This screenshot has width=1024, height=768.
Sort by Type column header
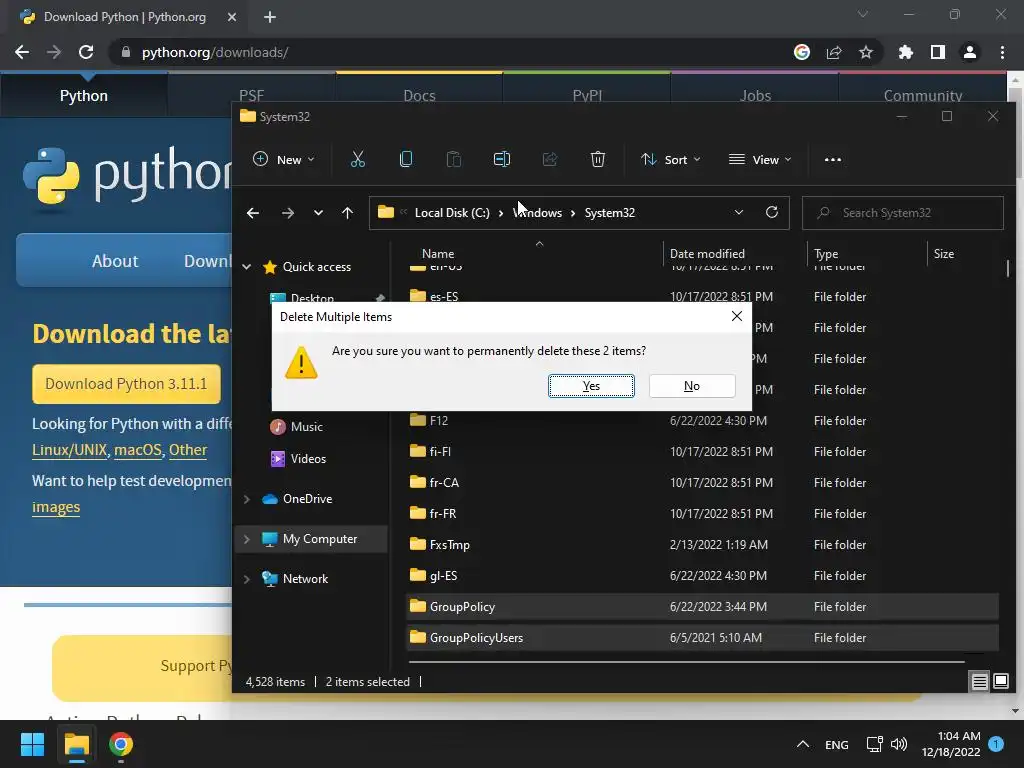pyautogui.click(x=826, y=253)
